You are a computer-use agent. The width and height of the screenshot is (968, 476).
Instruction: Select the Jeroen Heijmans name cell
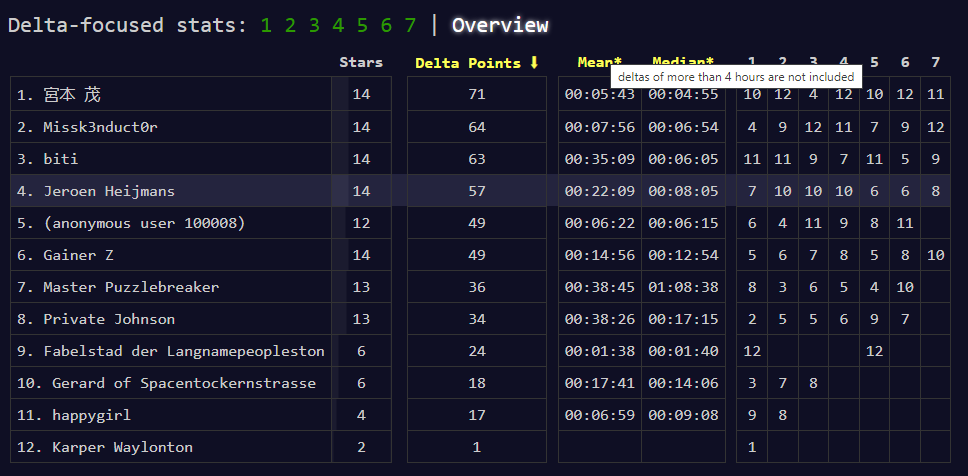(x=171, y=191)
